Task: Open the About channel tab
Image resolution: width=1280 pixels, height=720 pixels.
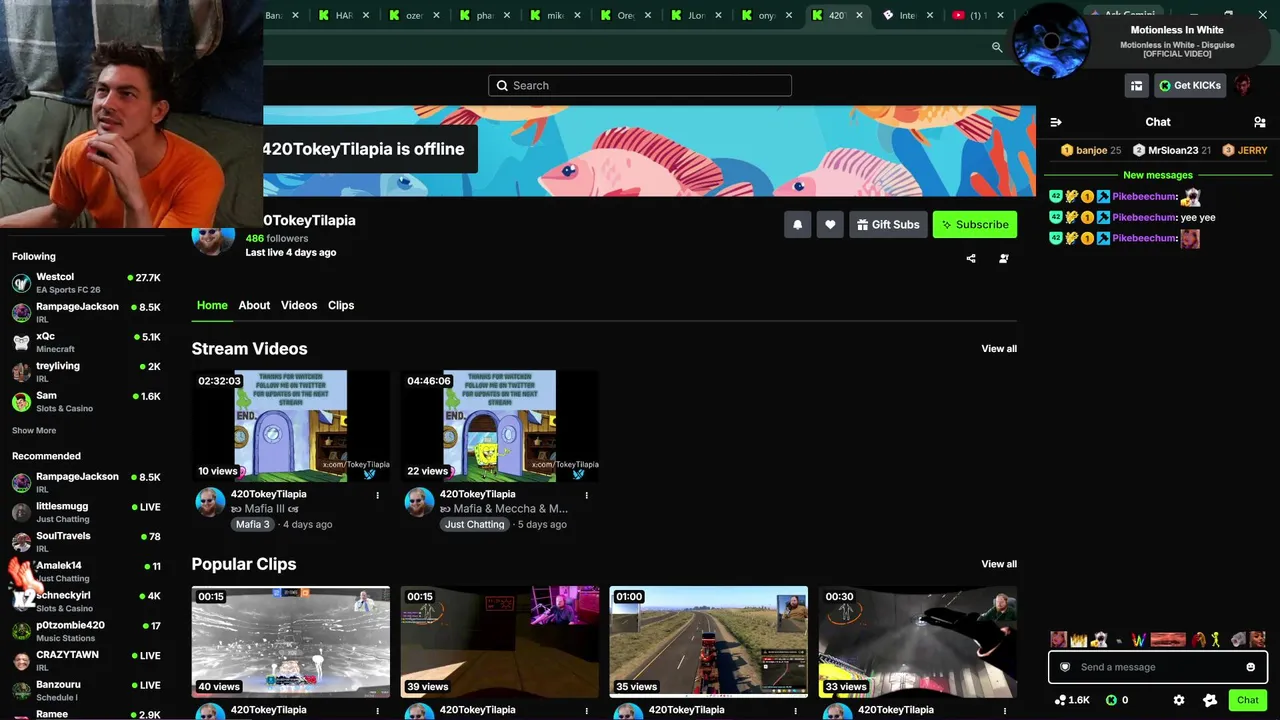Action: [254, 305]
